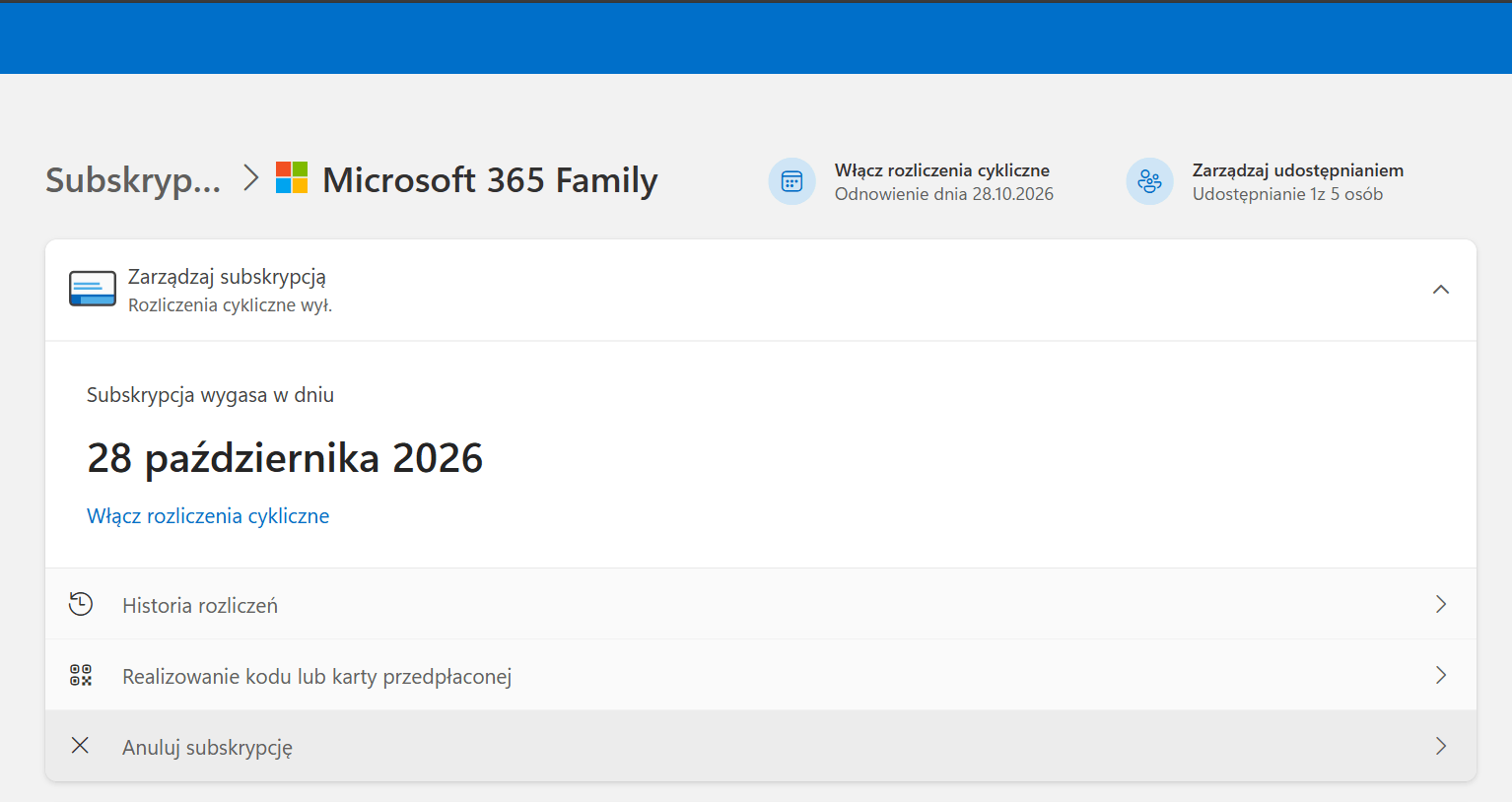Click the card icon beside Zarządzaj subskrypcją
The image size is (1512, 802).
pos(93,290)
